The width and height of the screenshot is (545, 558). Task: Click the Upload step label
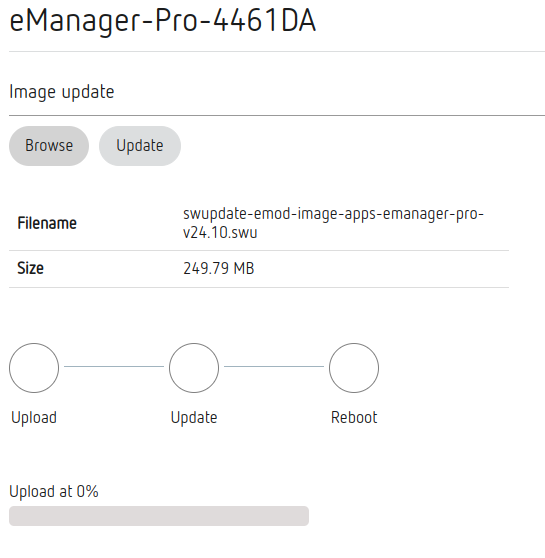click(34, 417)
